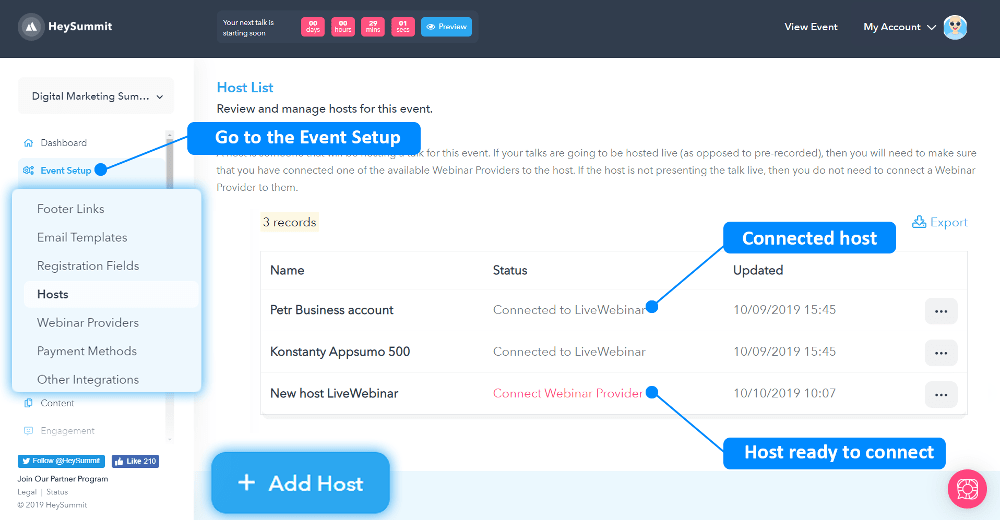Click the Event Setup gears icon
The height and width of the screenshot is (520, 1000).
click(x=29, y=170)
